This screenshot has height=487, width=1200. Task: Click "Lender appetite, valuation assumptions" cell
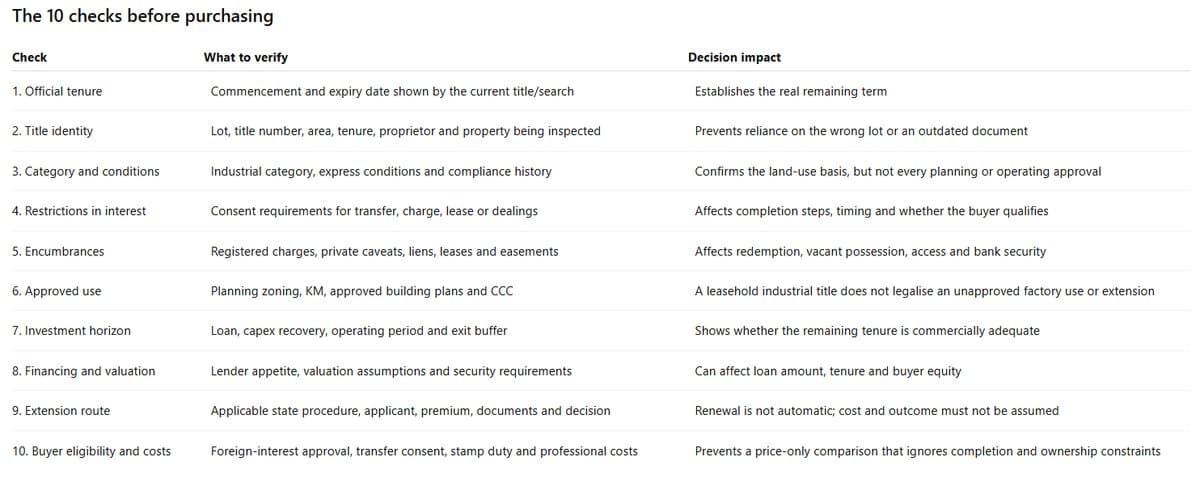pyautogui.click(x=391, y=371)
